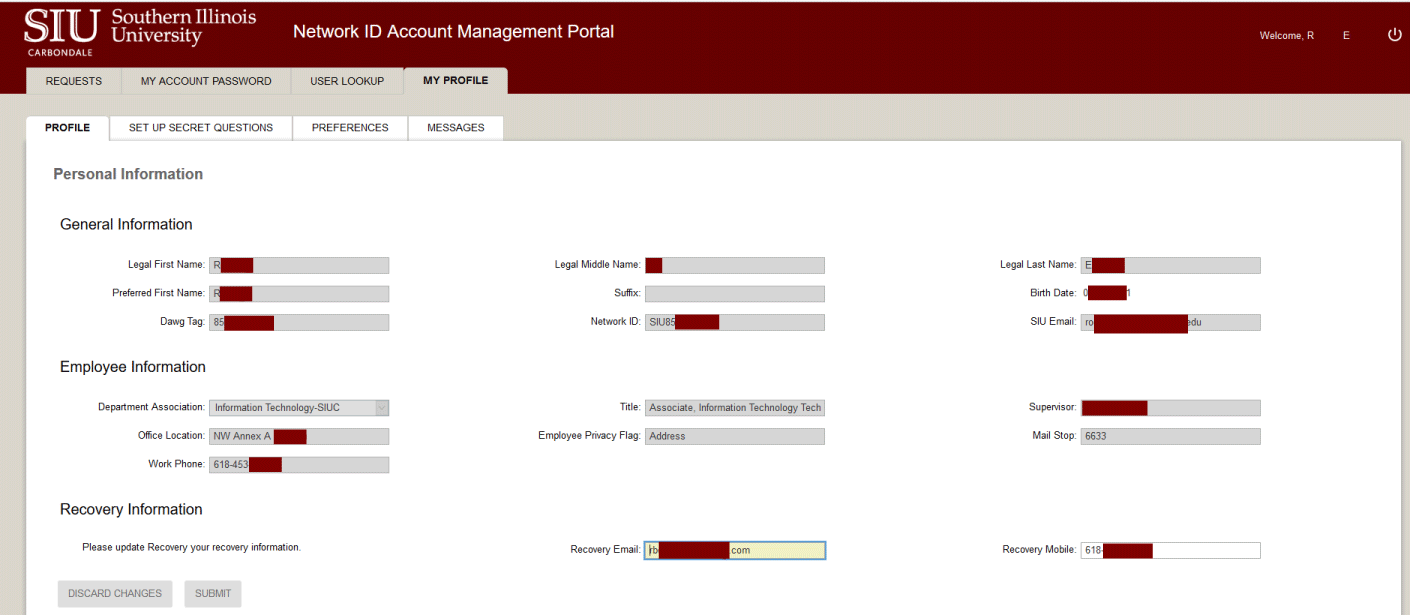Open the MY ACCOUNT PASSWORD tab
Image resolution: width=1410 pixels, height=615 pixels.
(x=205, y=81)
